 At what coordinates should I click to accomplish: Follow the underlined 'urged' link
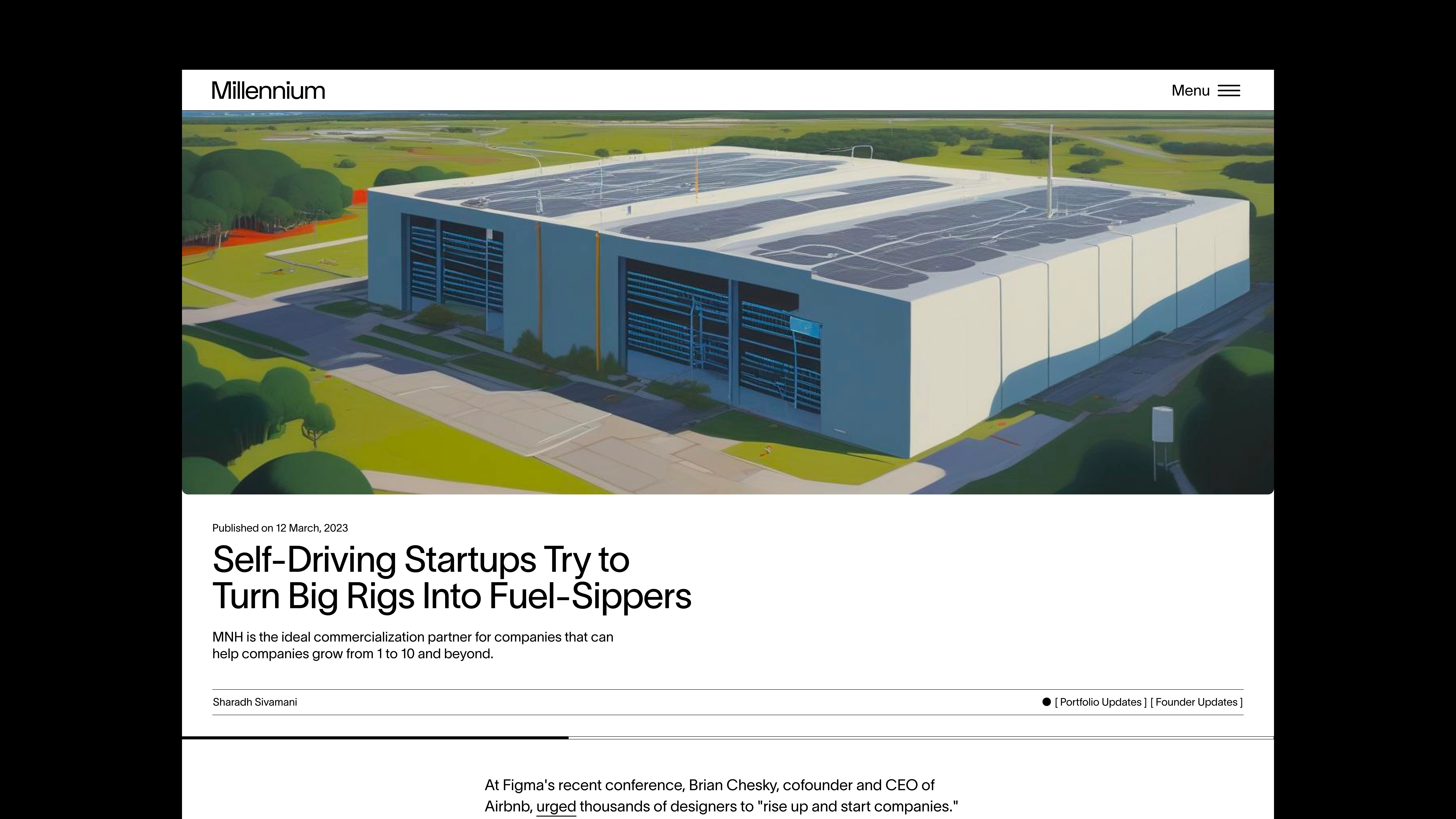(556, 806)
